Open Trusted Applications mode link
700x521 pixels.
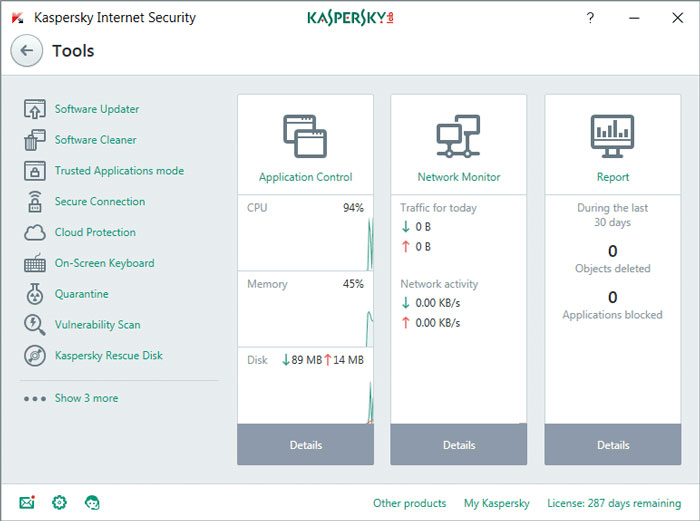[x=119, y=171]
